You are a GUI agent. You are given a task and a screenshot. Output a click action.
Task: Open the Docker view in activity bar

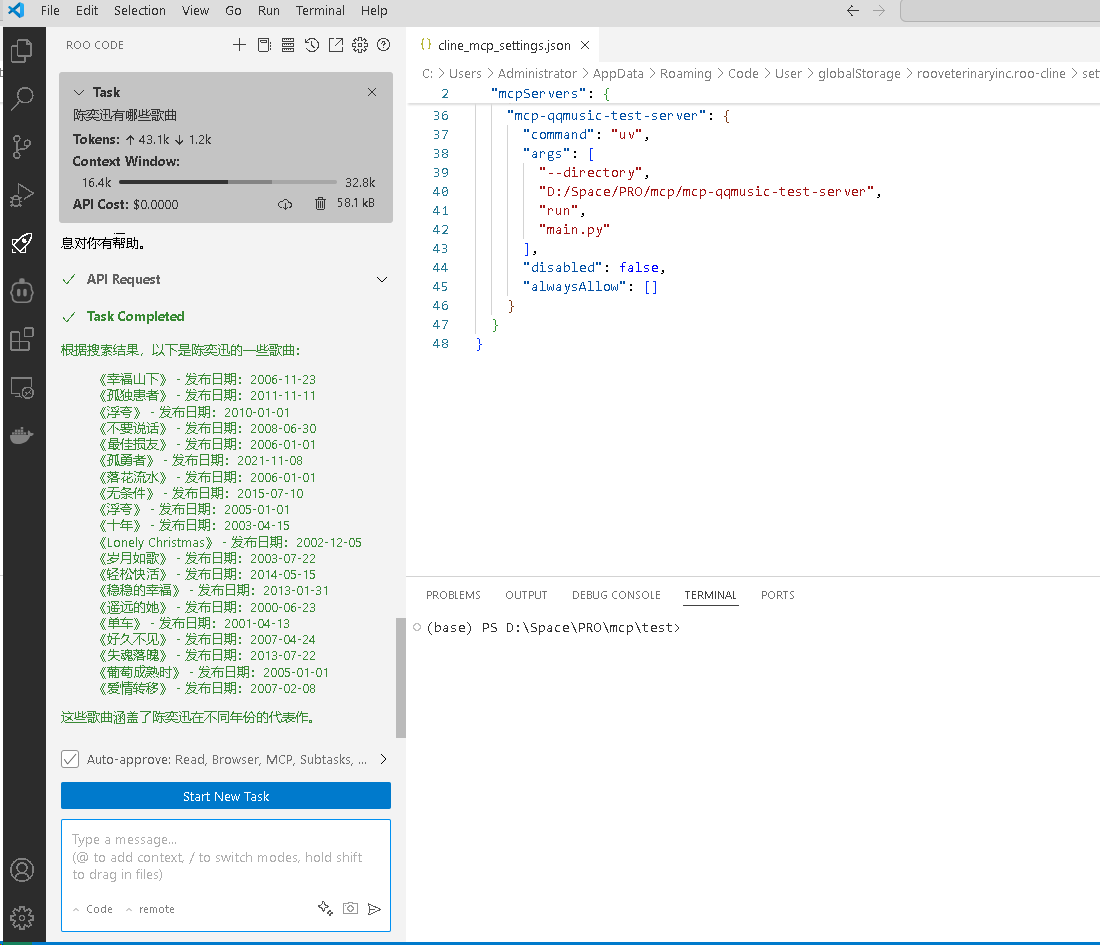click(22, 436)
